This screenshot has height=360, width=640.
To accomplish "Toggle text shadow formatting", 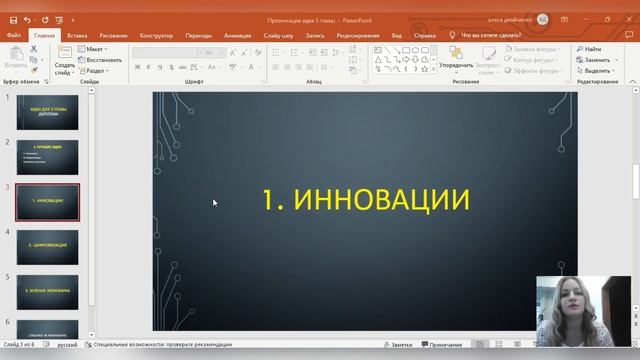I will [171, 67].
